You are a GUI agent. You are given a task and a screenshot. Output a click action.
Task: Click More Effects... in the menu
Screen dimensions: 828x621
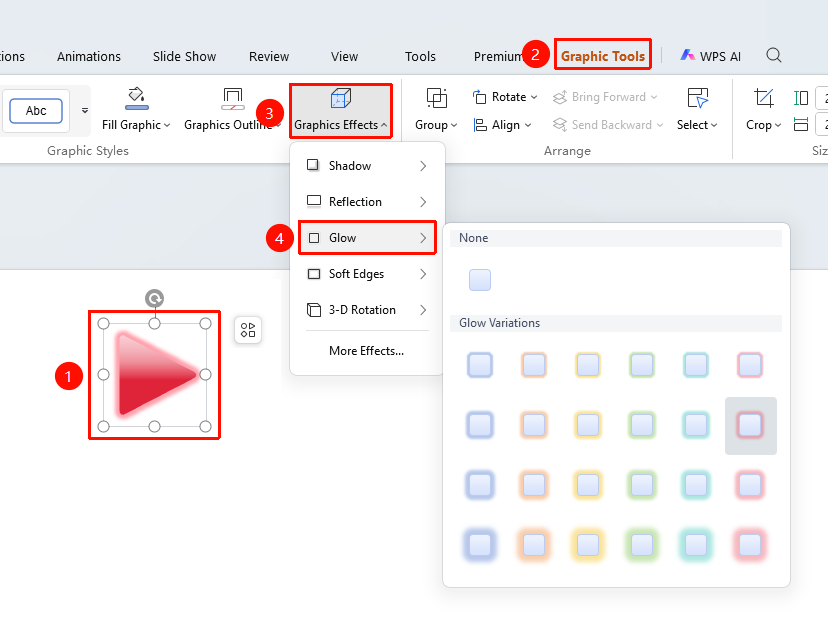(366, 351)
